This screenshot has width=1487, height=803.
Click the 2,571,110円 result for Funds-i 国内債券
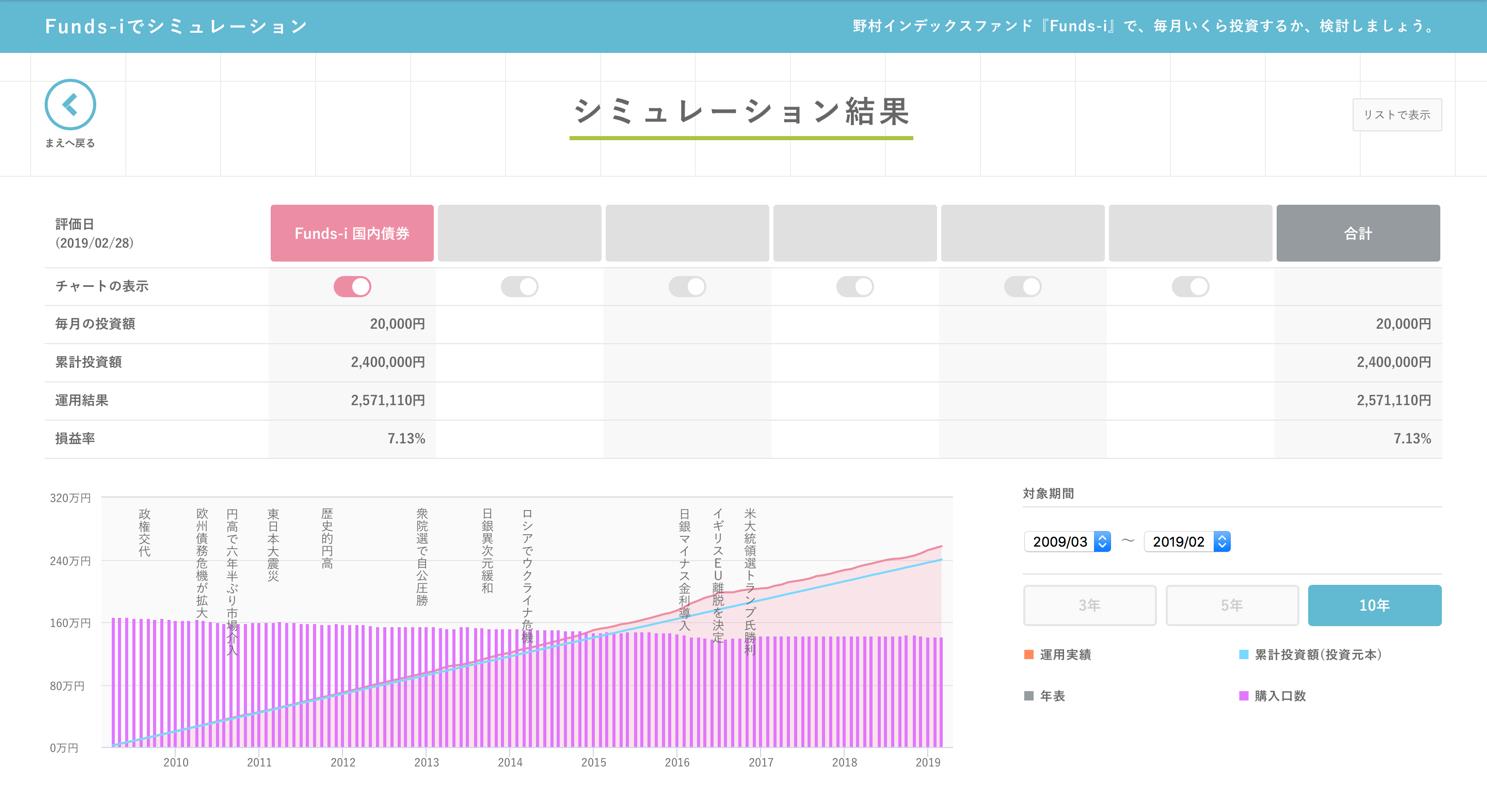[388, 400]
